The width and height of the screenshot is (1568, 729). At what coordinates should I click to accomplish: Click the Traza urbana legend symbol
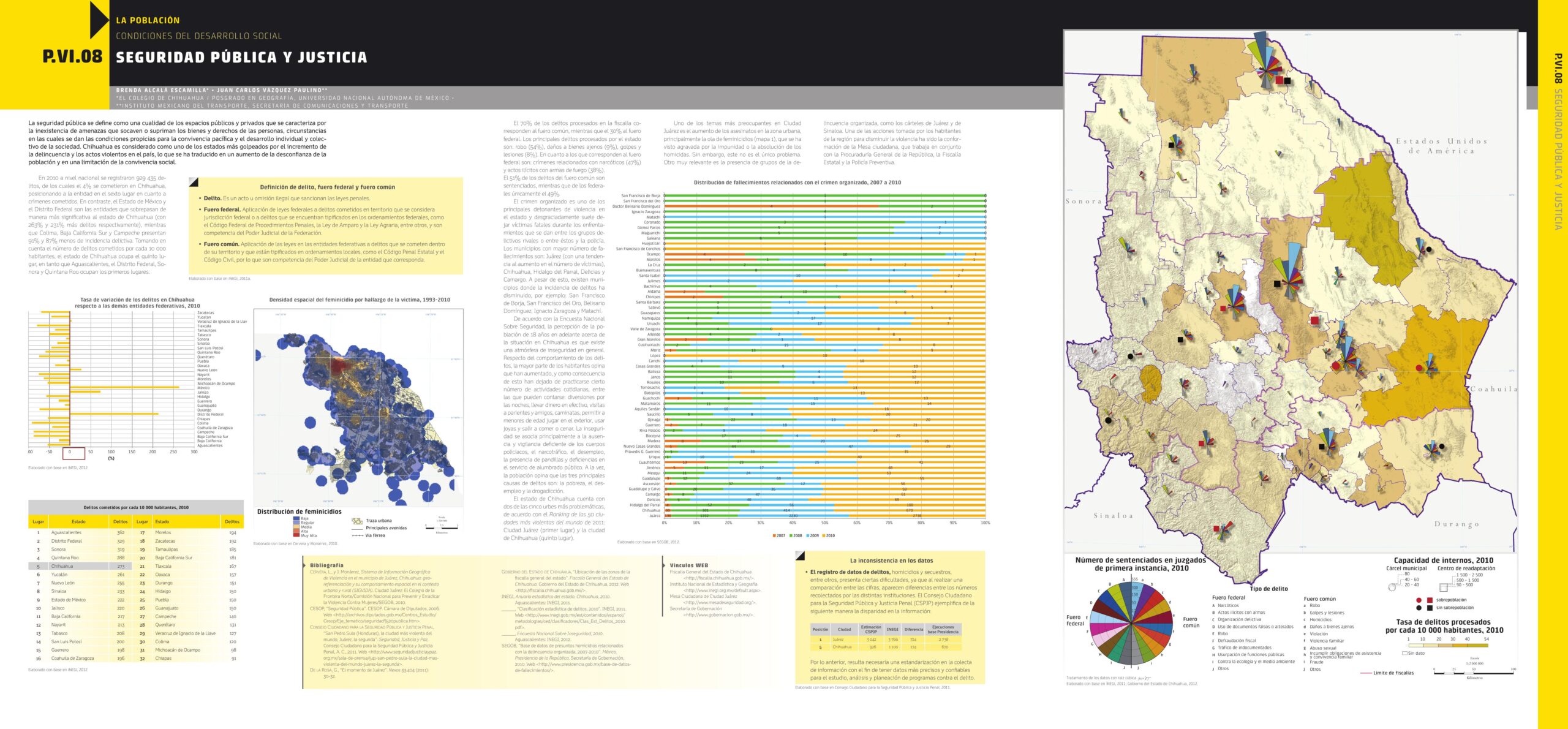pyautogui.click(x=357, y=521)
